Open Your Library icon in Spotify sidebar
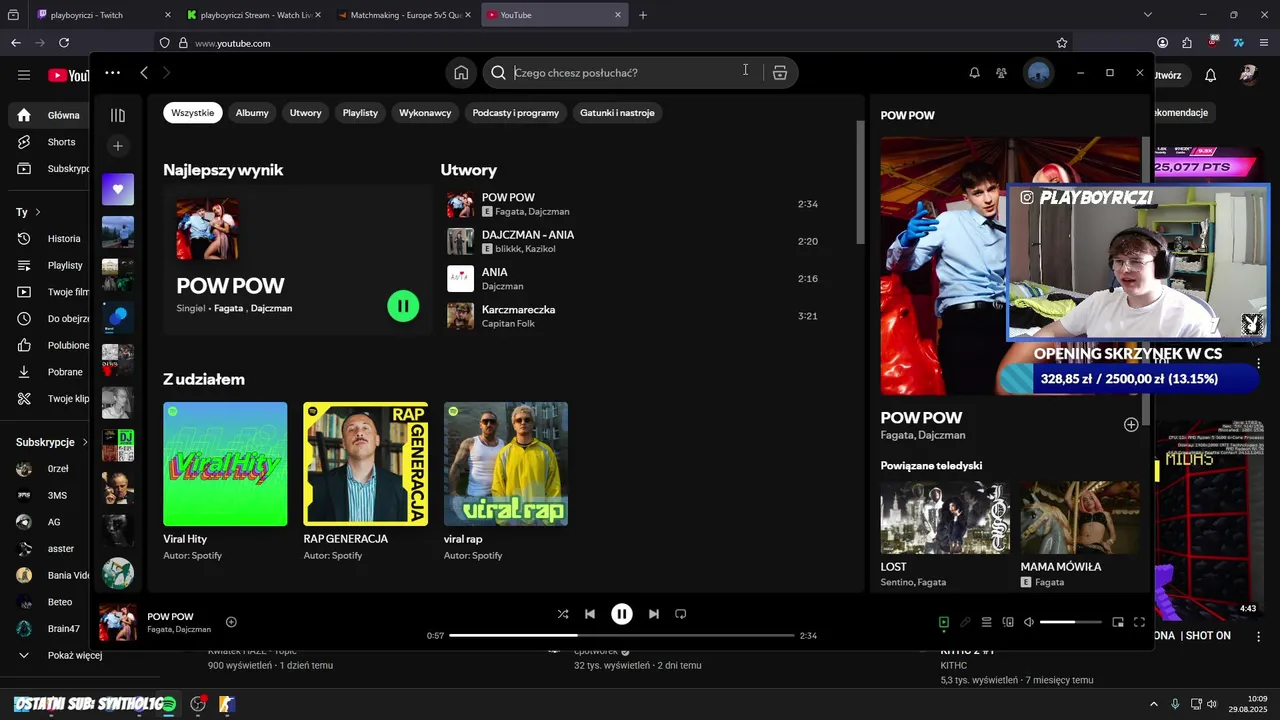The image size is (1280, 720). (x=118, y=115)
